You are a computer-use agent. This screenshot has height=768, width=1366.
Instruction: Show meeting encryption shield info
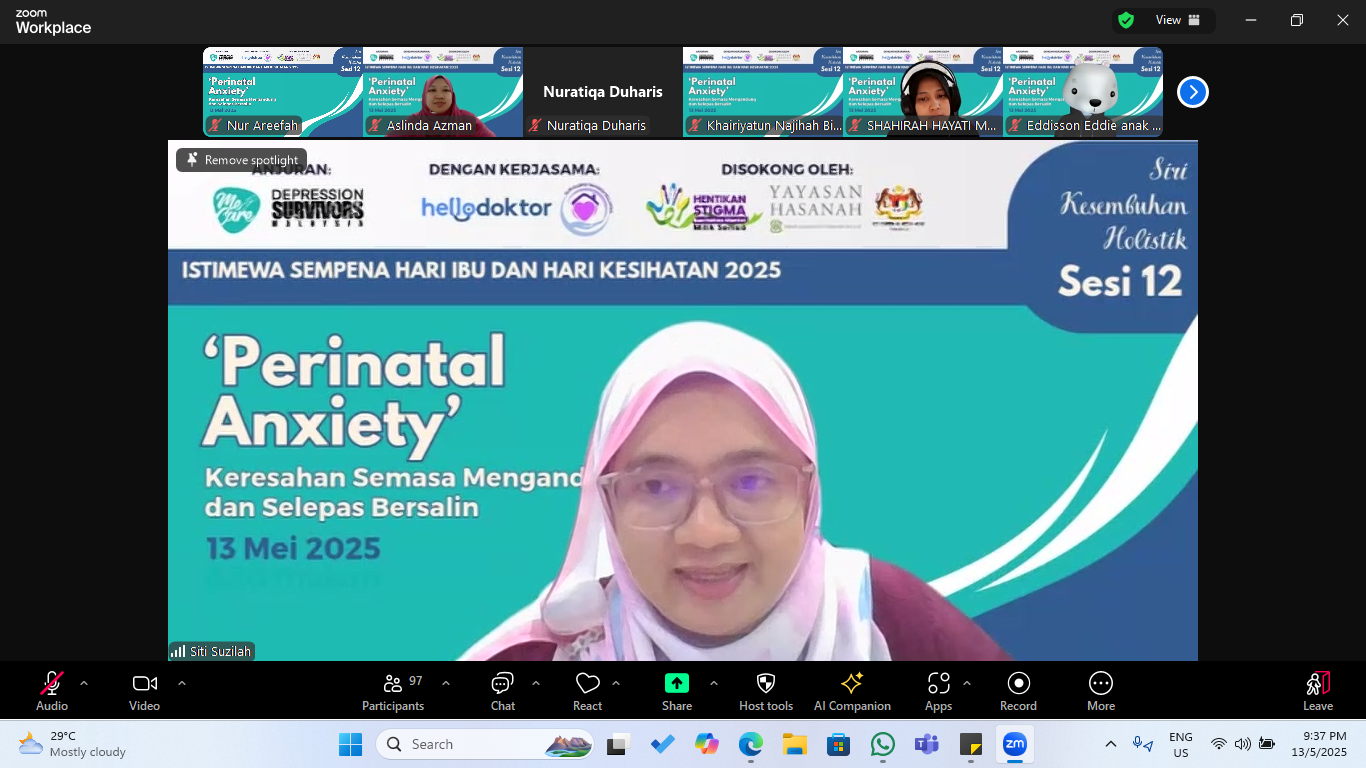[x=1126, y=20]
